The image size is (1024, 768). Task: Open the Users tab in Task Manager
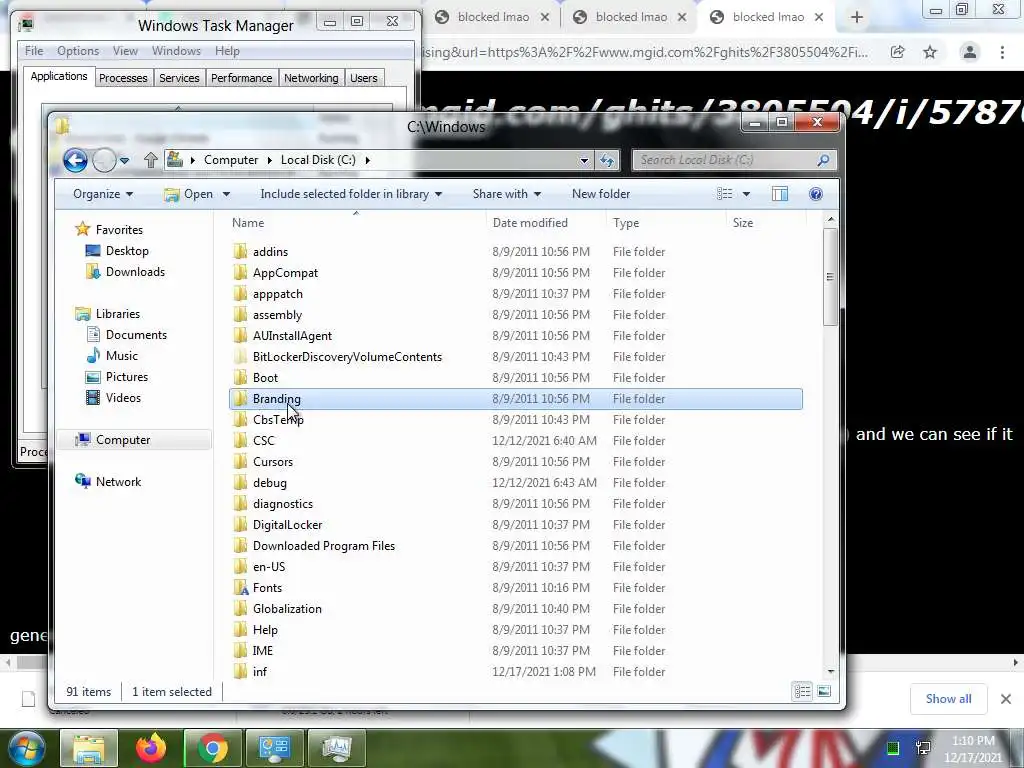363,78
